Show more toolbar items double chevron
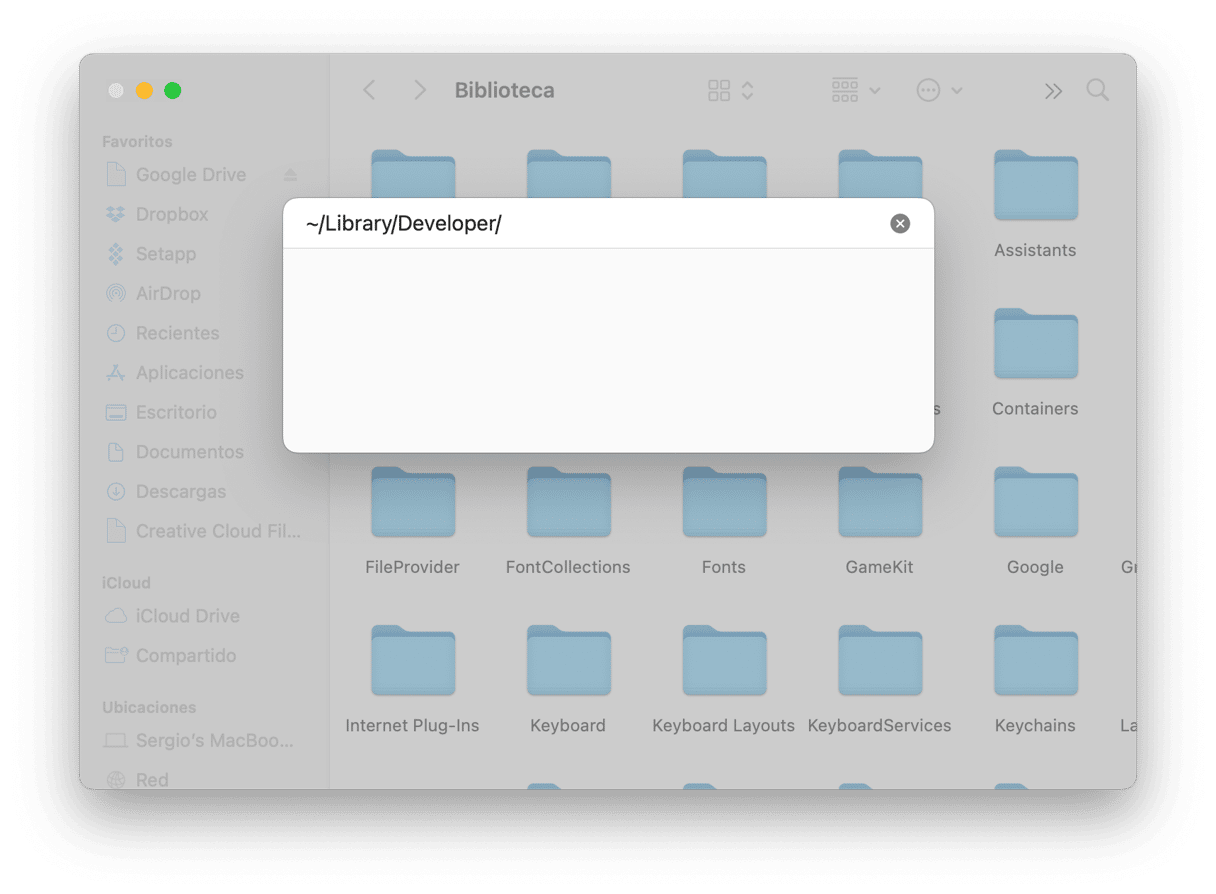The height and width of the screenshot is (894, 1216). click(1052, 91)
